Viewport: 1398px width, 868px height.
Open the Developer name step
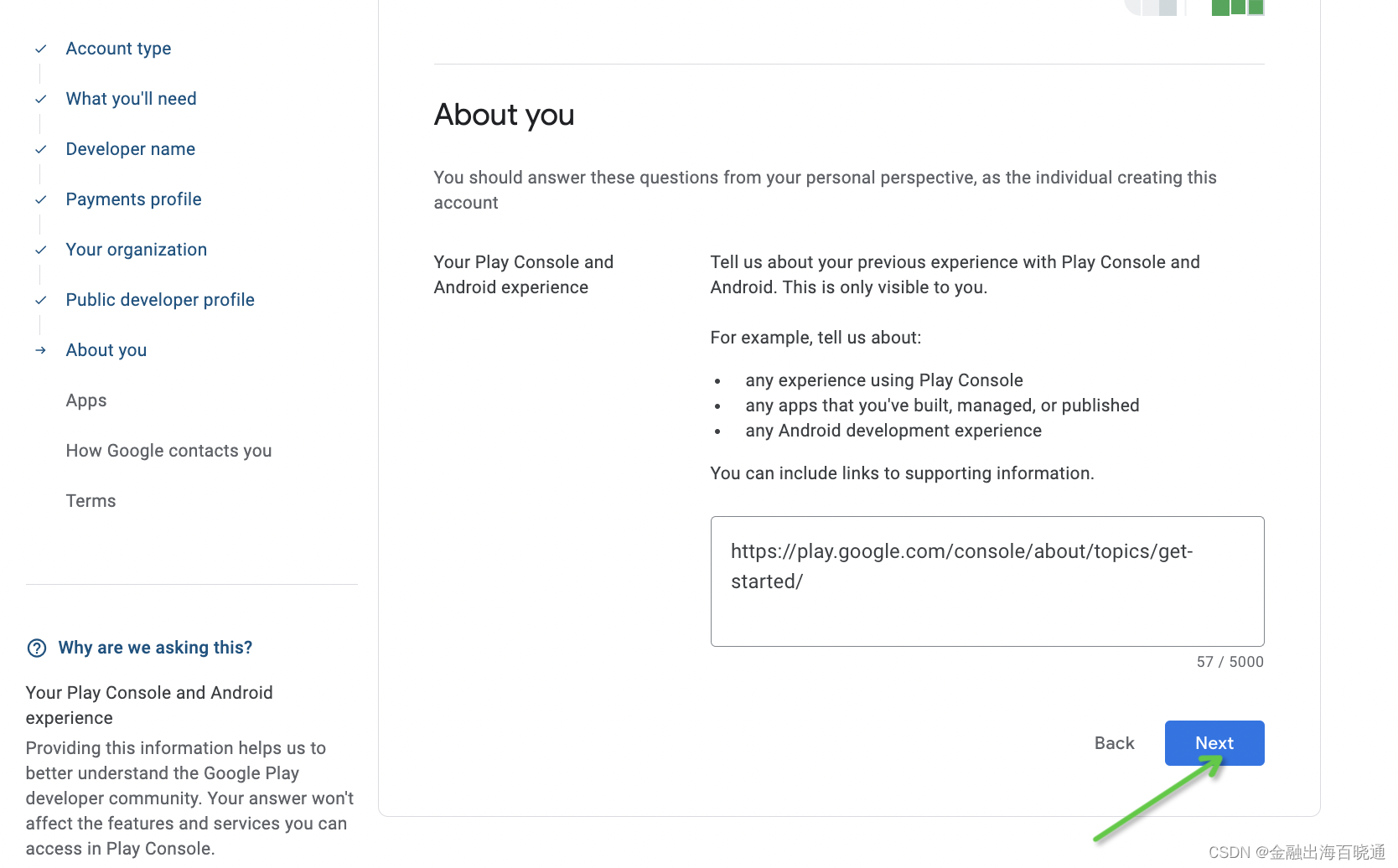pos(130,149)
